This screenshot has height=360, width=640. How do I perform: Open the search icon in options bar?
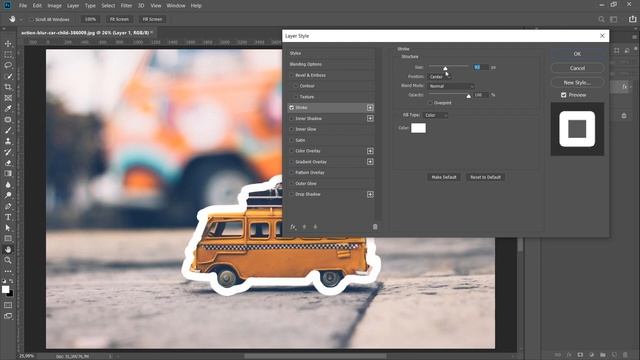pyautogui.click(x=601, y=19)
